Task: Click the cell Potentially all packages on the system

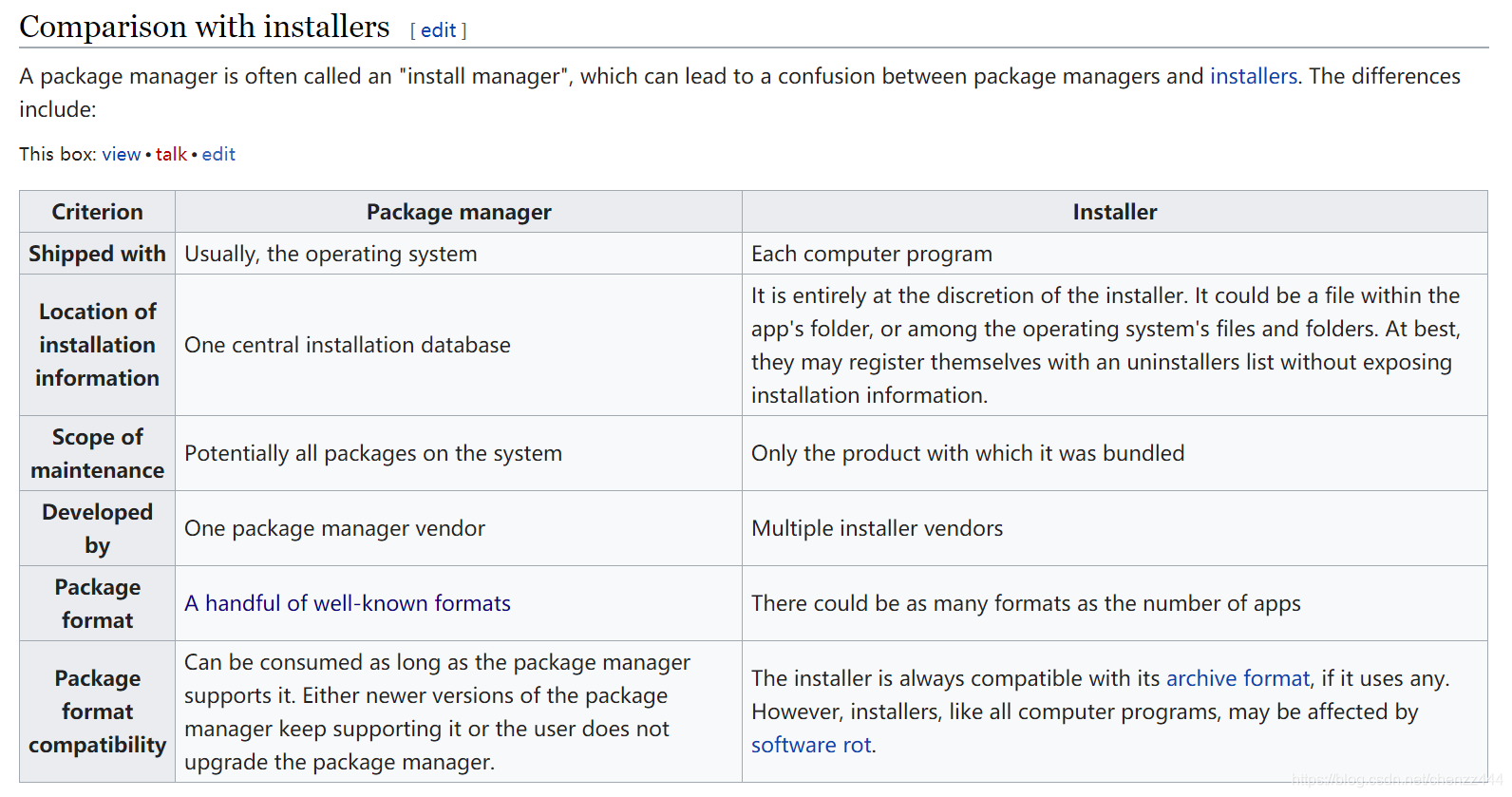Action: pos(459,453)
